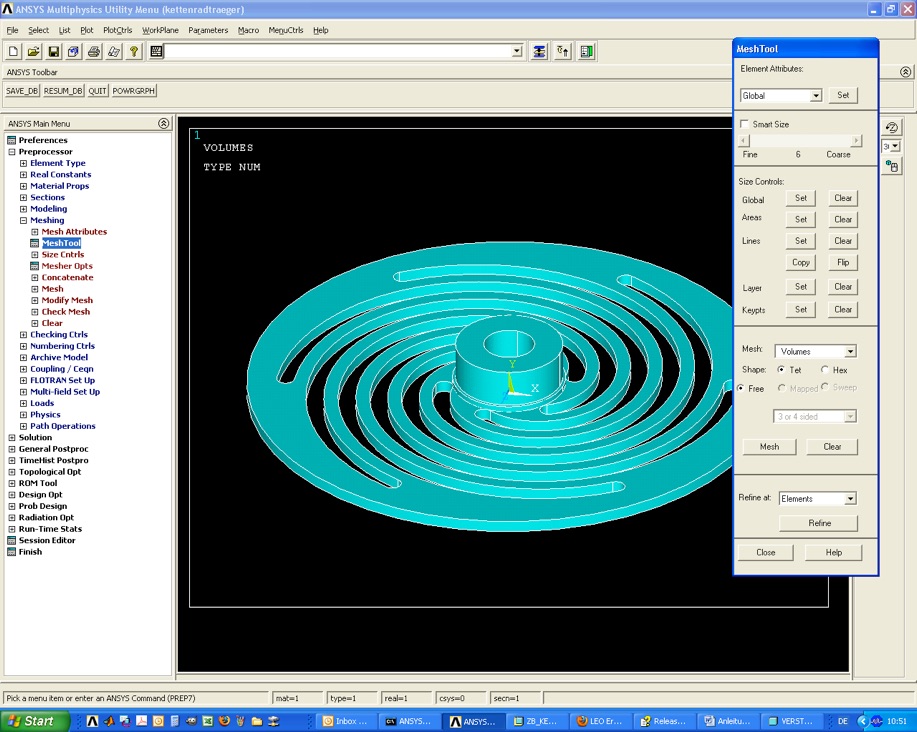The image size is (917, 732).
Task: Open the MeshTool item icon in the tree
Action: pyautogui.click(x=35, y=243)
